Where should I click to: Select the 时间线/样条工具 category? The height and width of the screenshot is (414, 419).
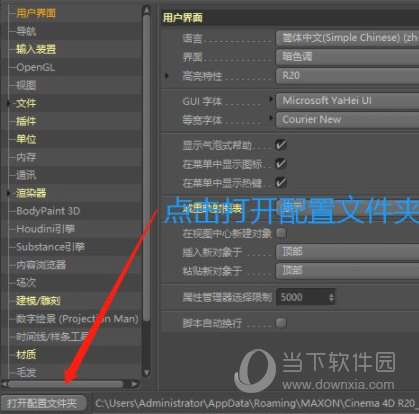pos(53,337)
